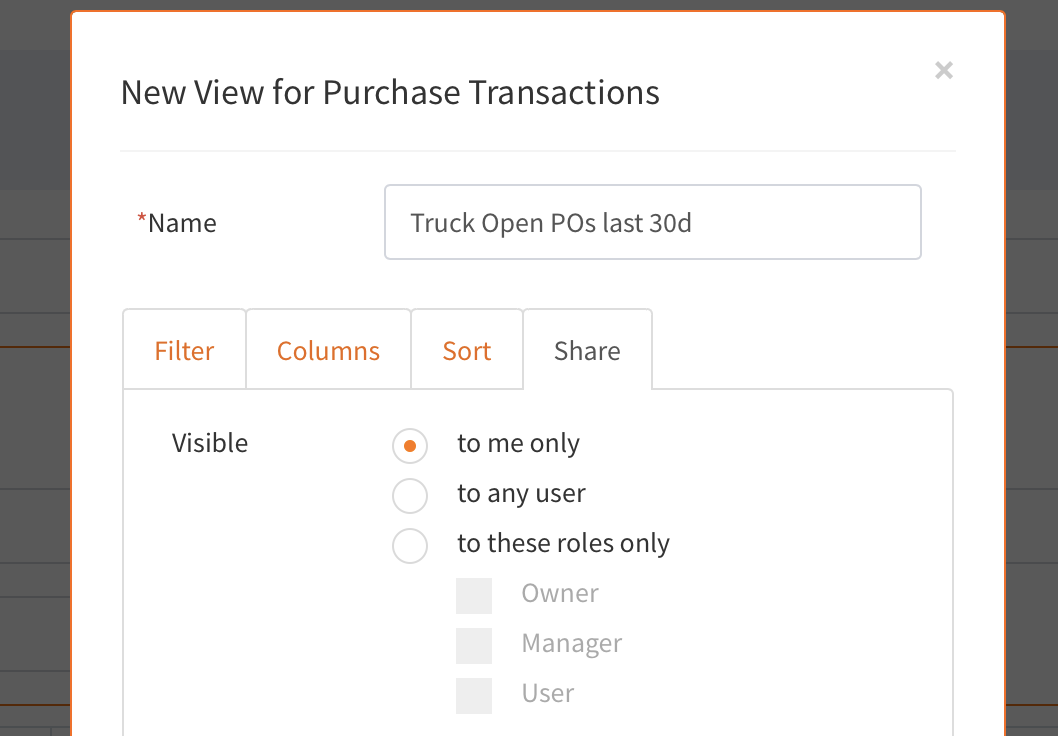Screen dimensions: 1058x736
Task: Click the 'to any user' label text
Action: 521,493
